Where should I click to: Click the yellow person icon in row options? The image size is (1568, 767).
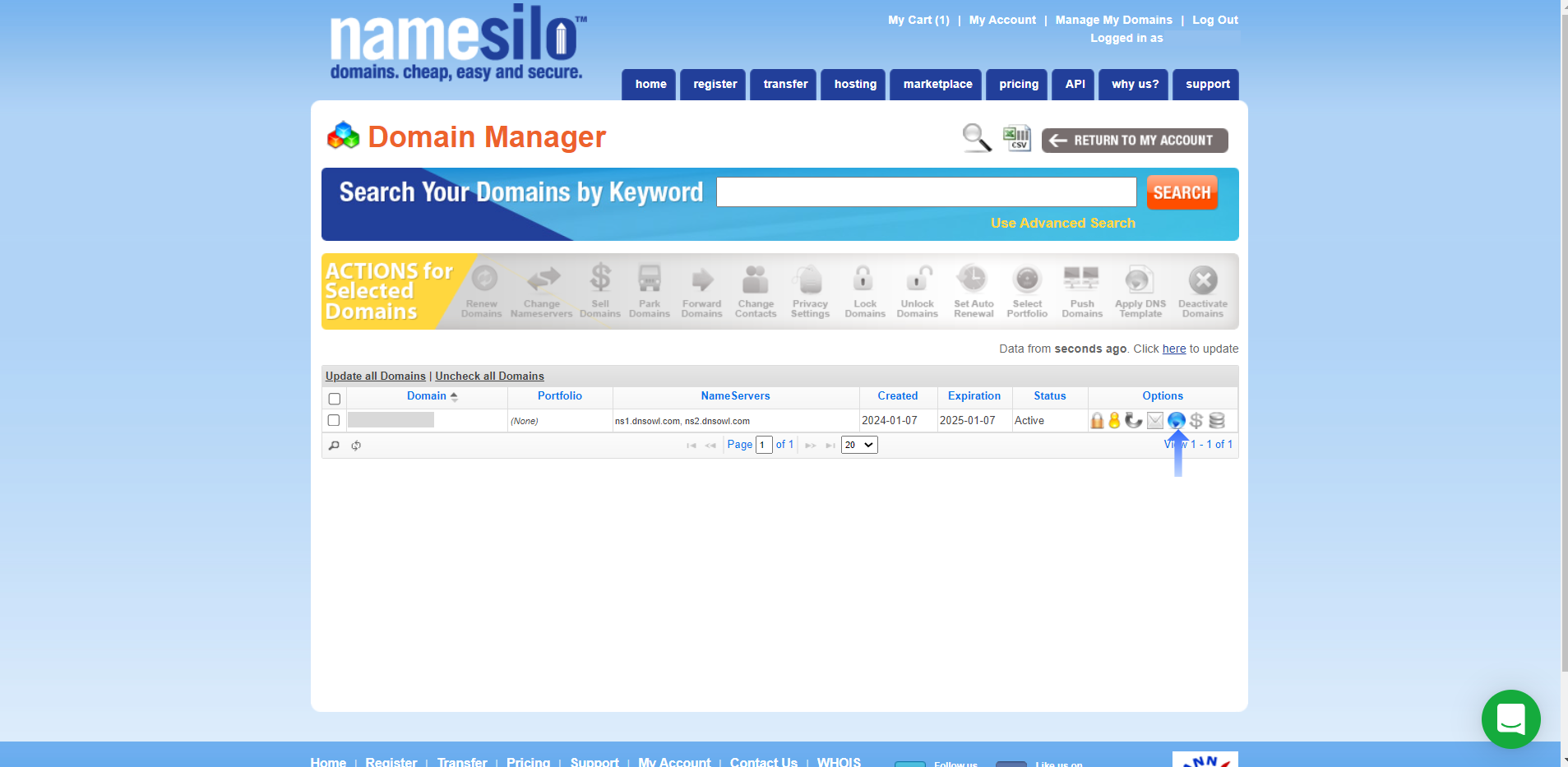(1114, 421)
